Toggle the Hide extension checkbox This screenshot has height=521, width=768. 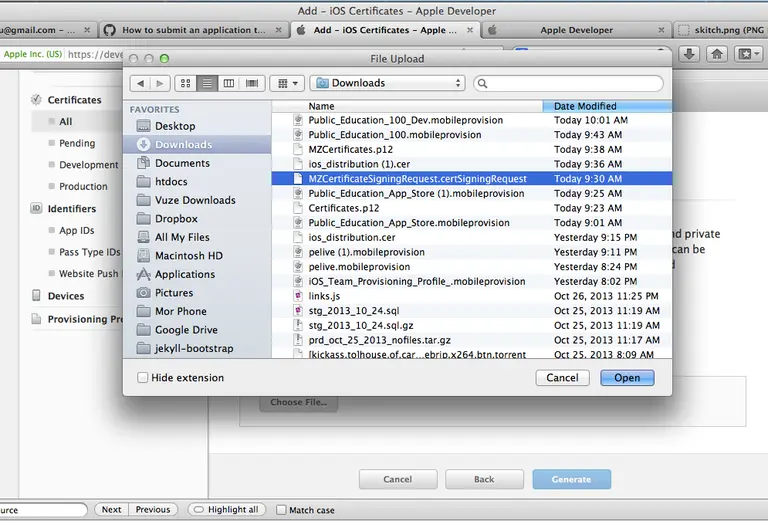coord(143,378)
